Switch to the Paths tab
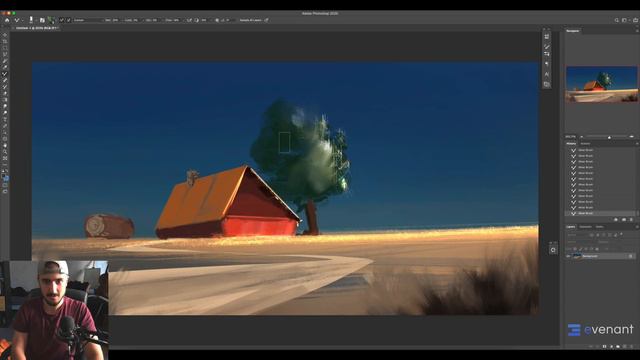Viewport: 640px width, 360px height. click(x=600, y=227)
